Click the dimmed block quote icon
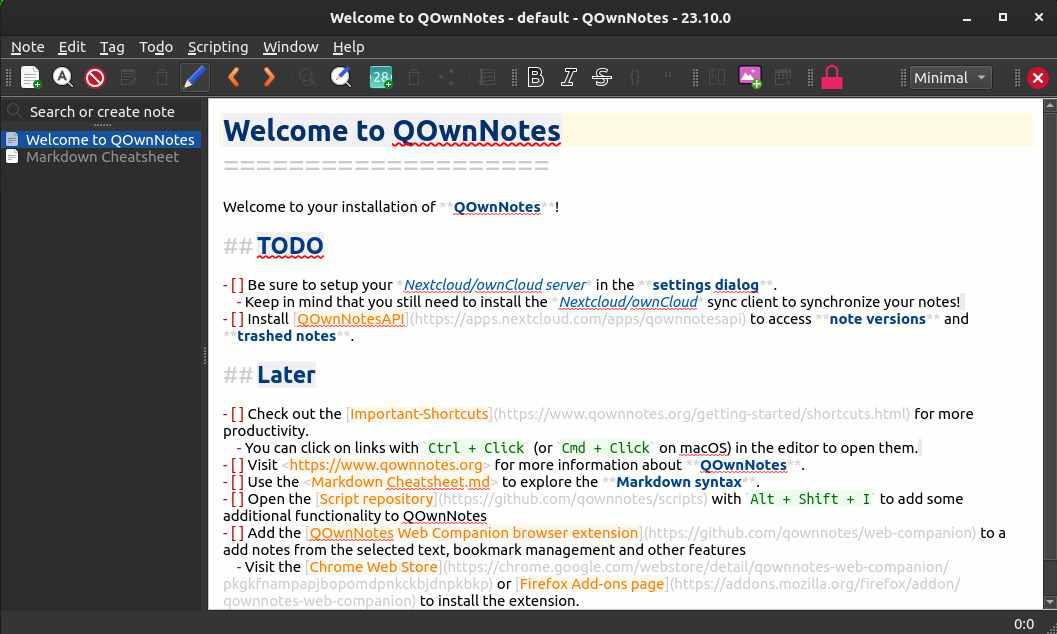This screenshot has width=1057, height=634. (667, 76)
